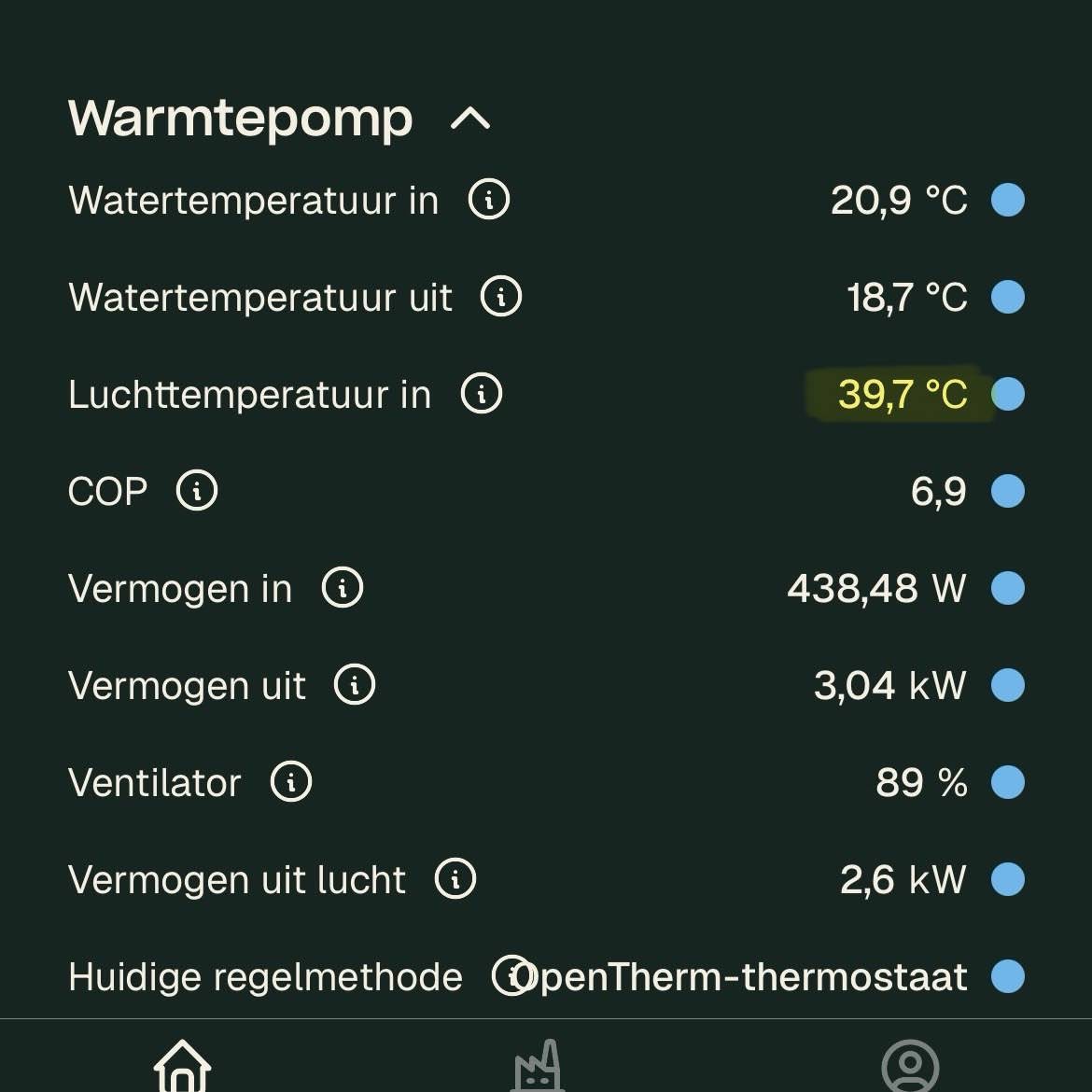Click the Warmtepomp section heading
The height and width of the screenshot is (1092, 1092).
pyautogui.click(x=240, y=119)
